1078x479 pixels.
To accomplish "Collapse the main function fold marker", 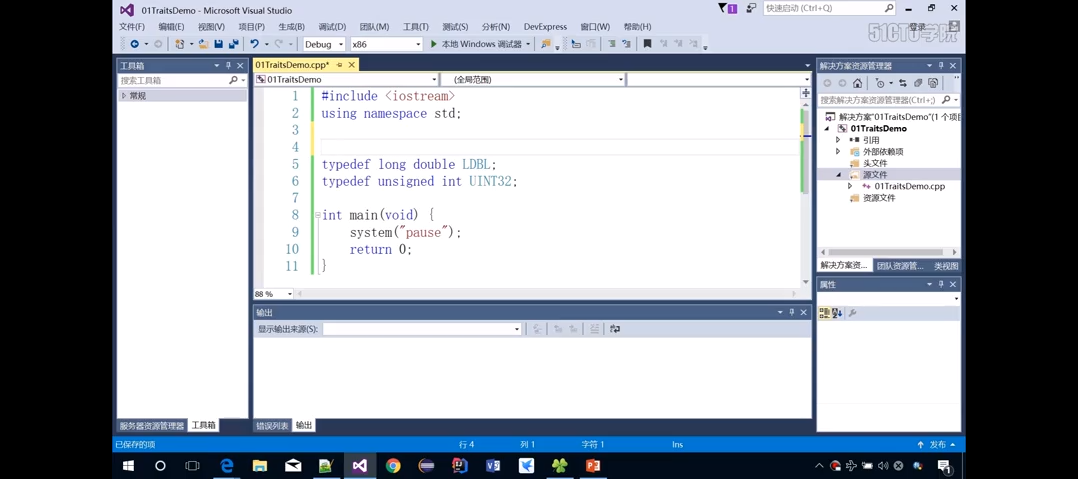I will click(318, 215).
